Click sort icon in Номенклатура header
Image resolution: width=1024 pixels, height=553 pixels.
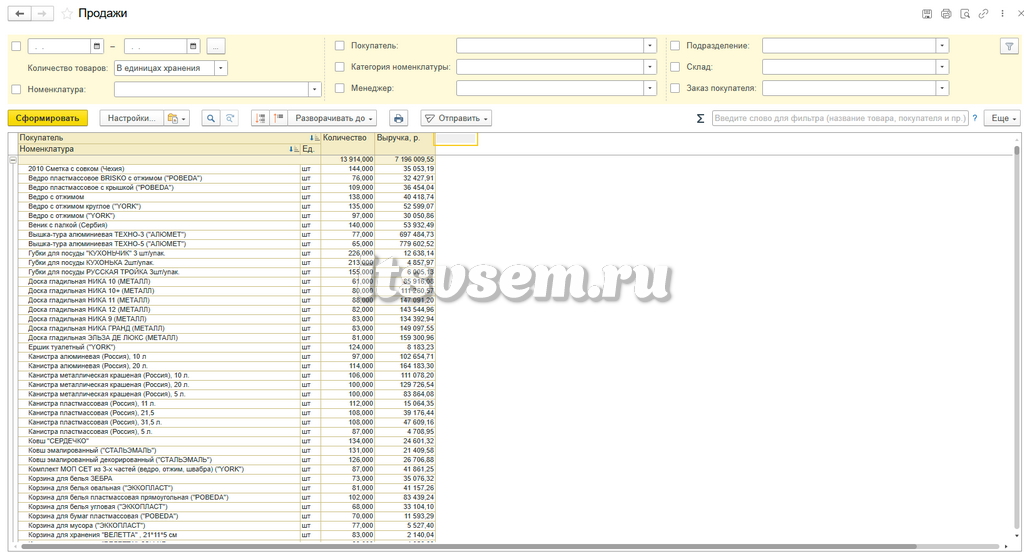(294, 149)
